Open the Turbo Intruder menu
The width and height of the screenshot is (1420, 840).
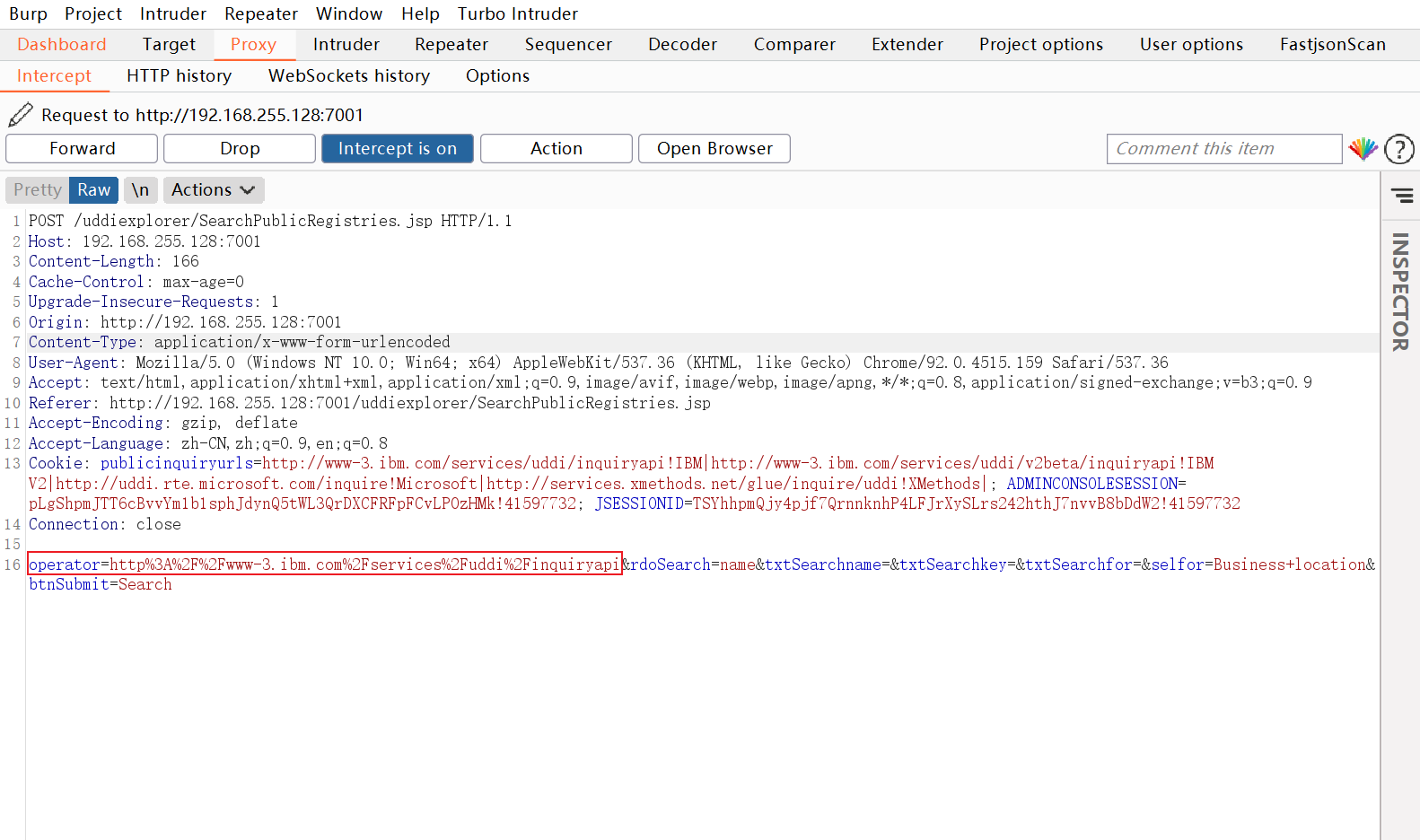(518, 13)
